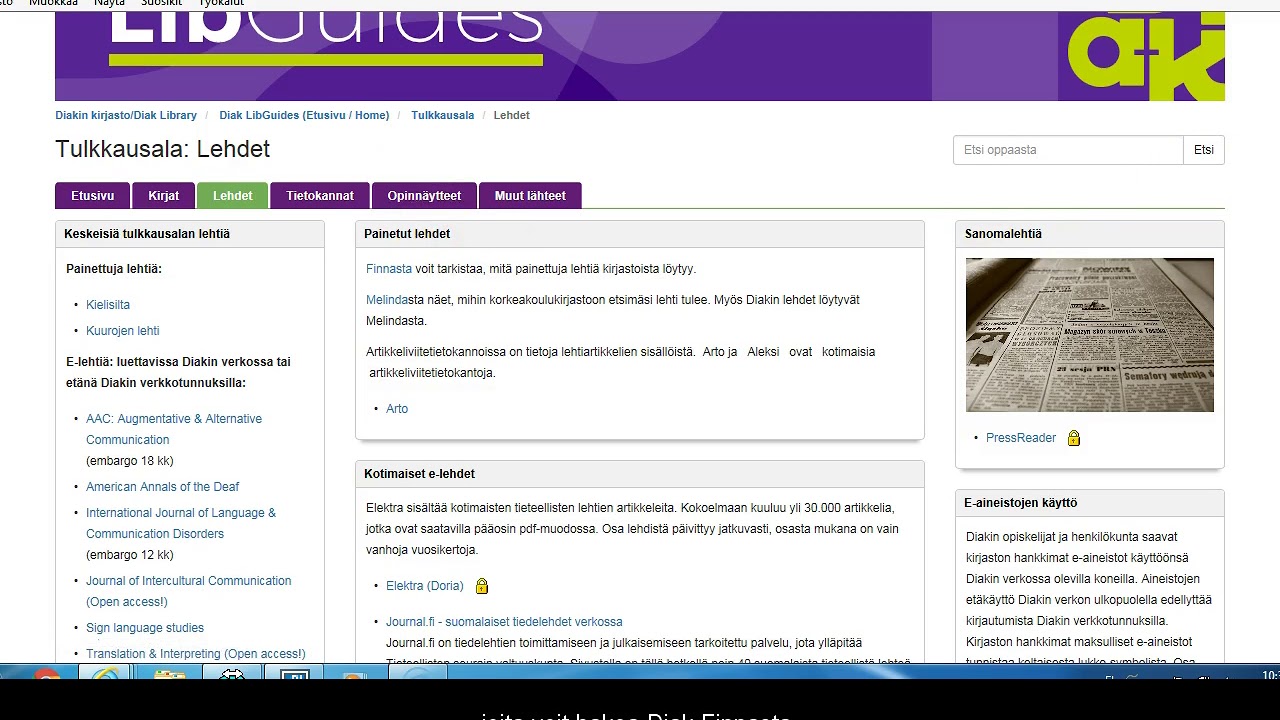This screenshot has height=720, width=1280.
Task: Click the Etsi search button
Action: pyautogui.click(x=1204, y=150)
